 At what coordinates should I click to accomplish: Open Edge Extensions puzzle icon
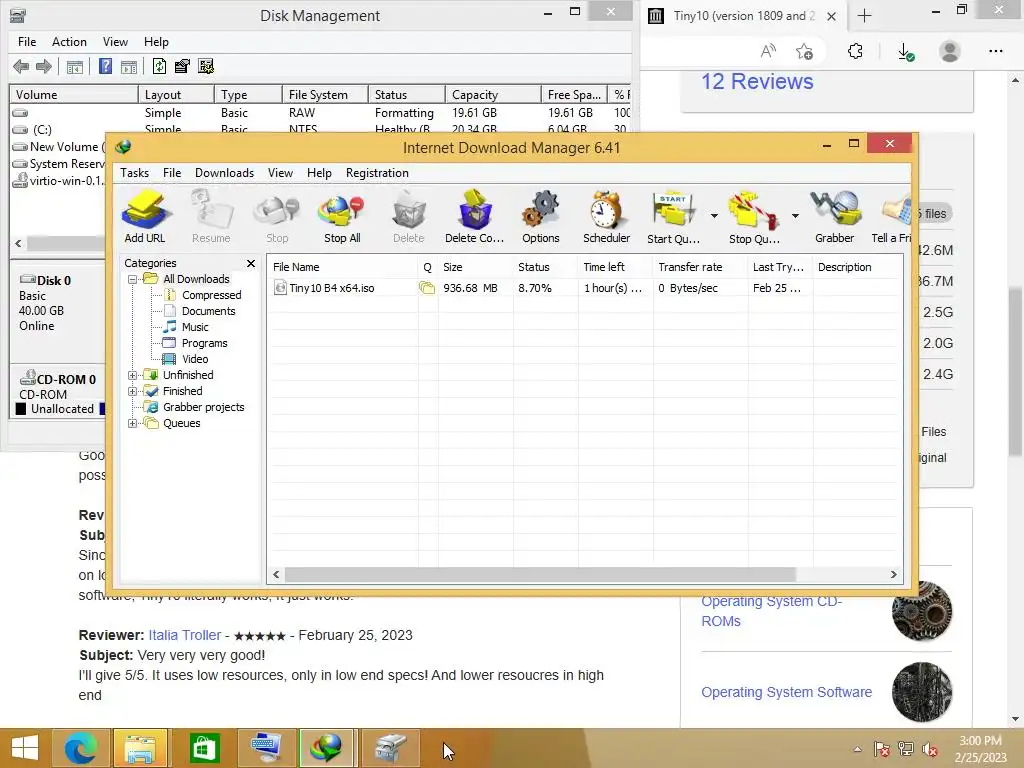[855, 51]
